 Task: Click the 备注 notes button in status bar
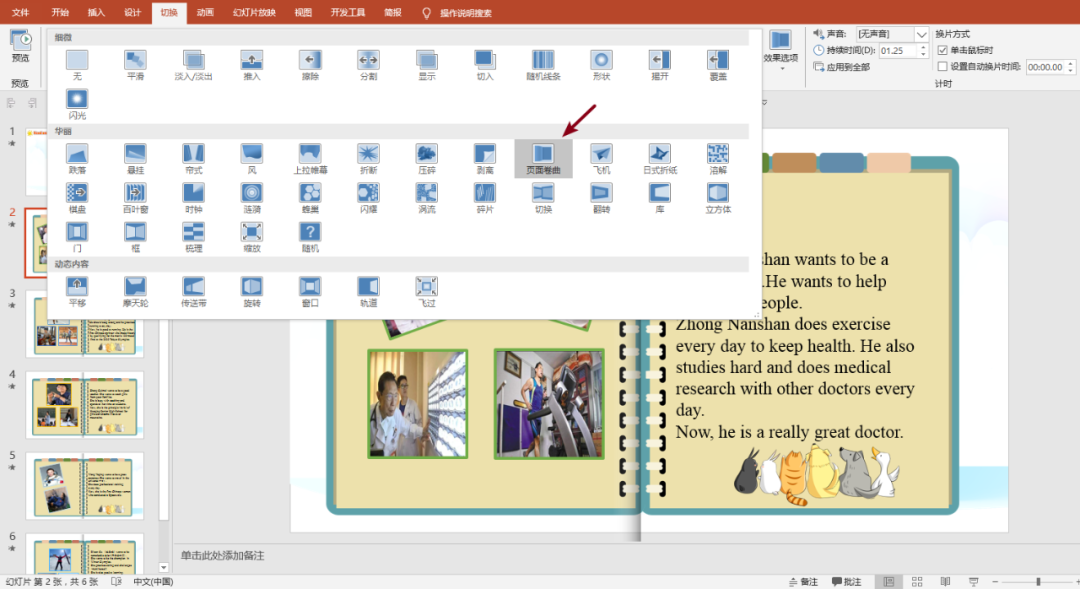pyautogui.click(x=803, y=582)
